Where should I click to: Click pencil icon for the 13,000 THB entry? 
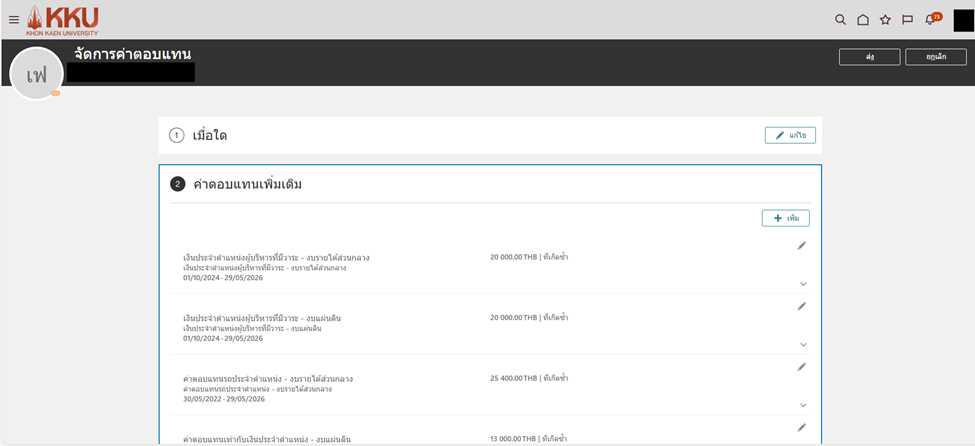pos(802,427)
